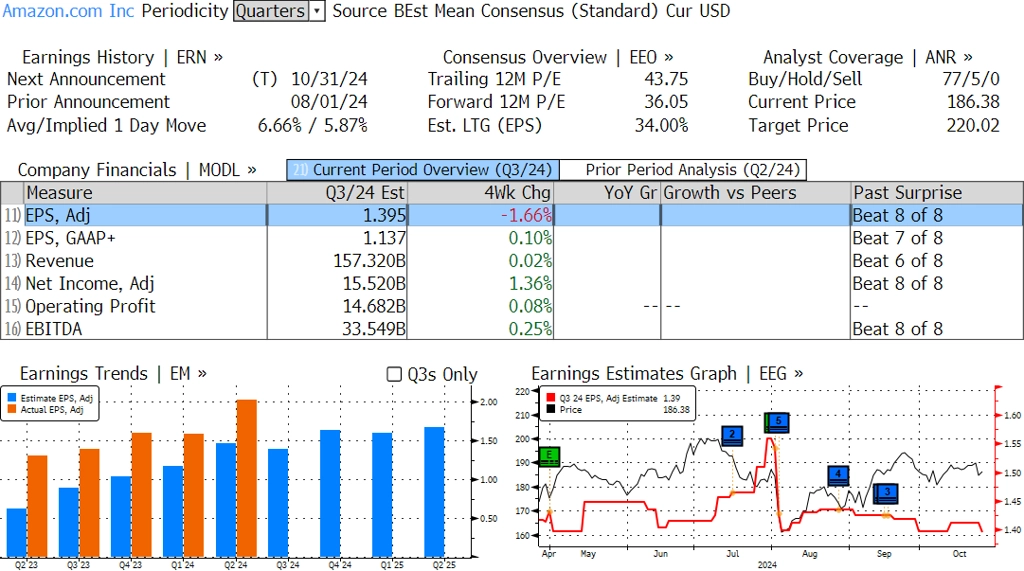Click black Price legend swatch

point(551,410)
